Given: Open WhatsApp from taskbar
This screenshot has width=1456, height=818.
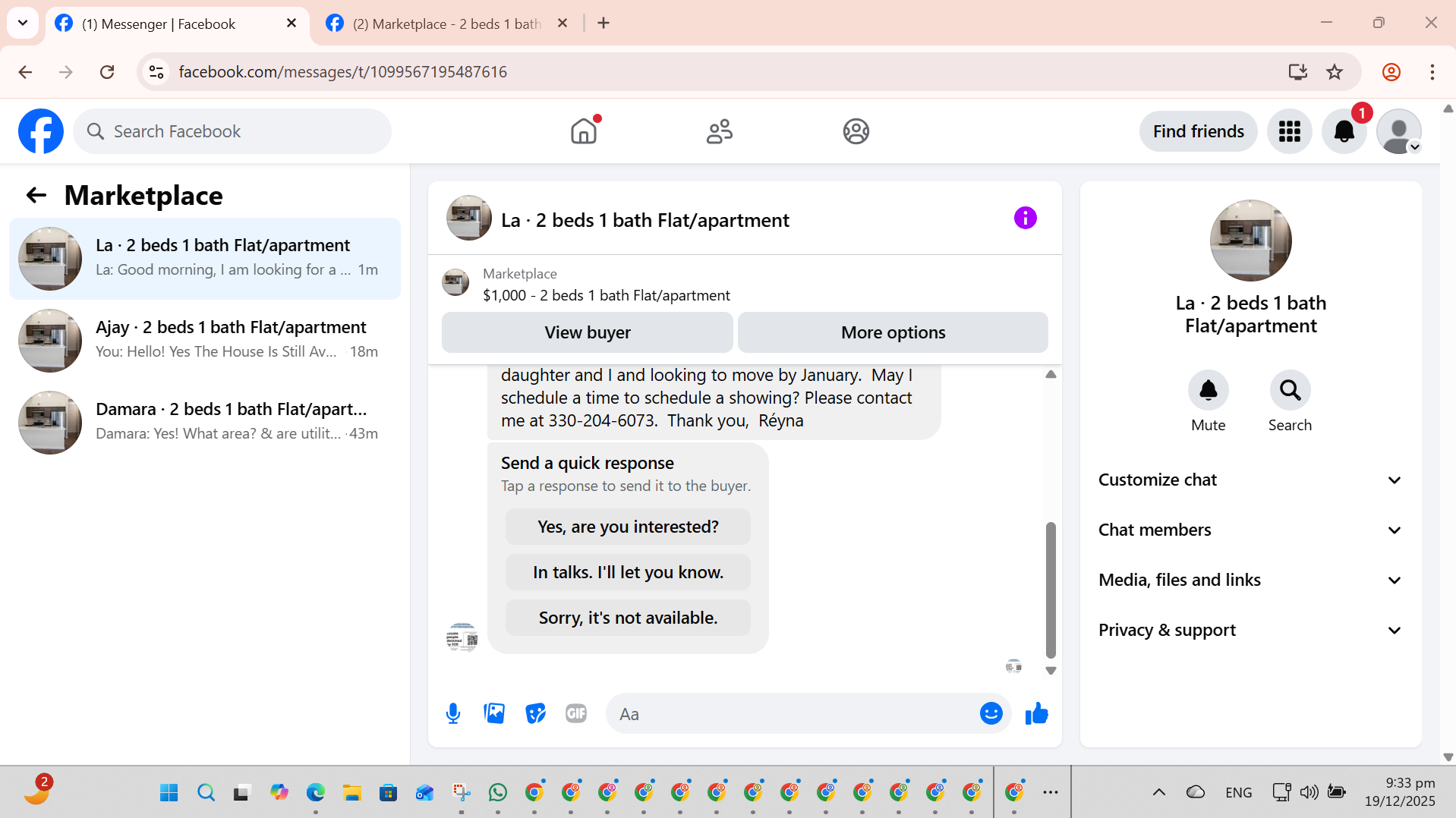Looking at the screenshot, I should pyautogui.click(x=498, y=792).
